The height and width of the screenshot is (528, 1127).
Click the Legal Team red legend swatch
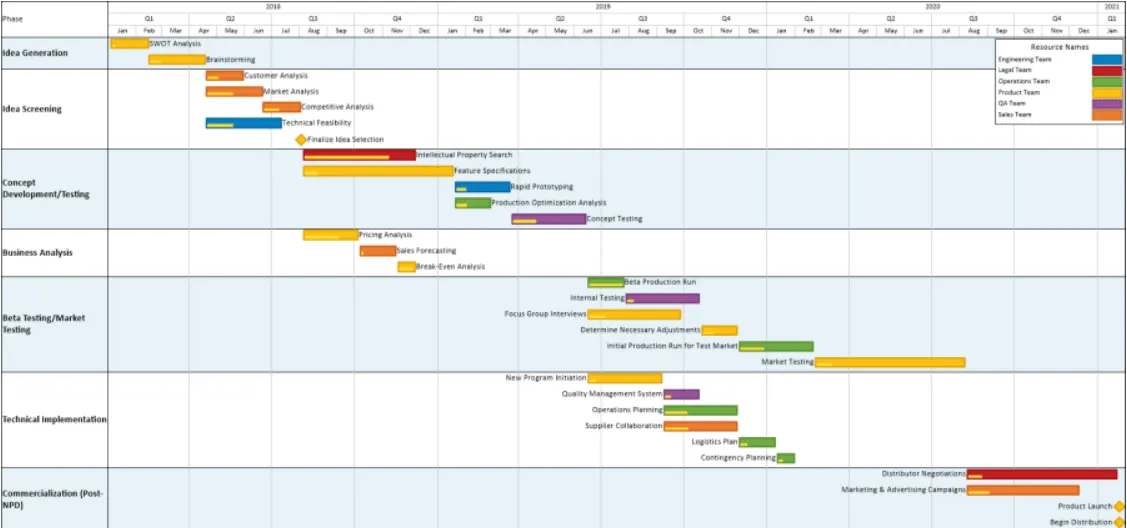(x=1106, y=70)
